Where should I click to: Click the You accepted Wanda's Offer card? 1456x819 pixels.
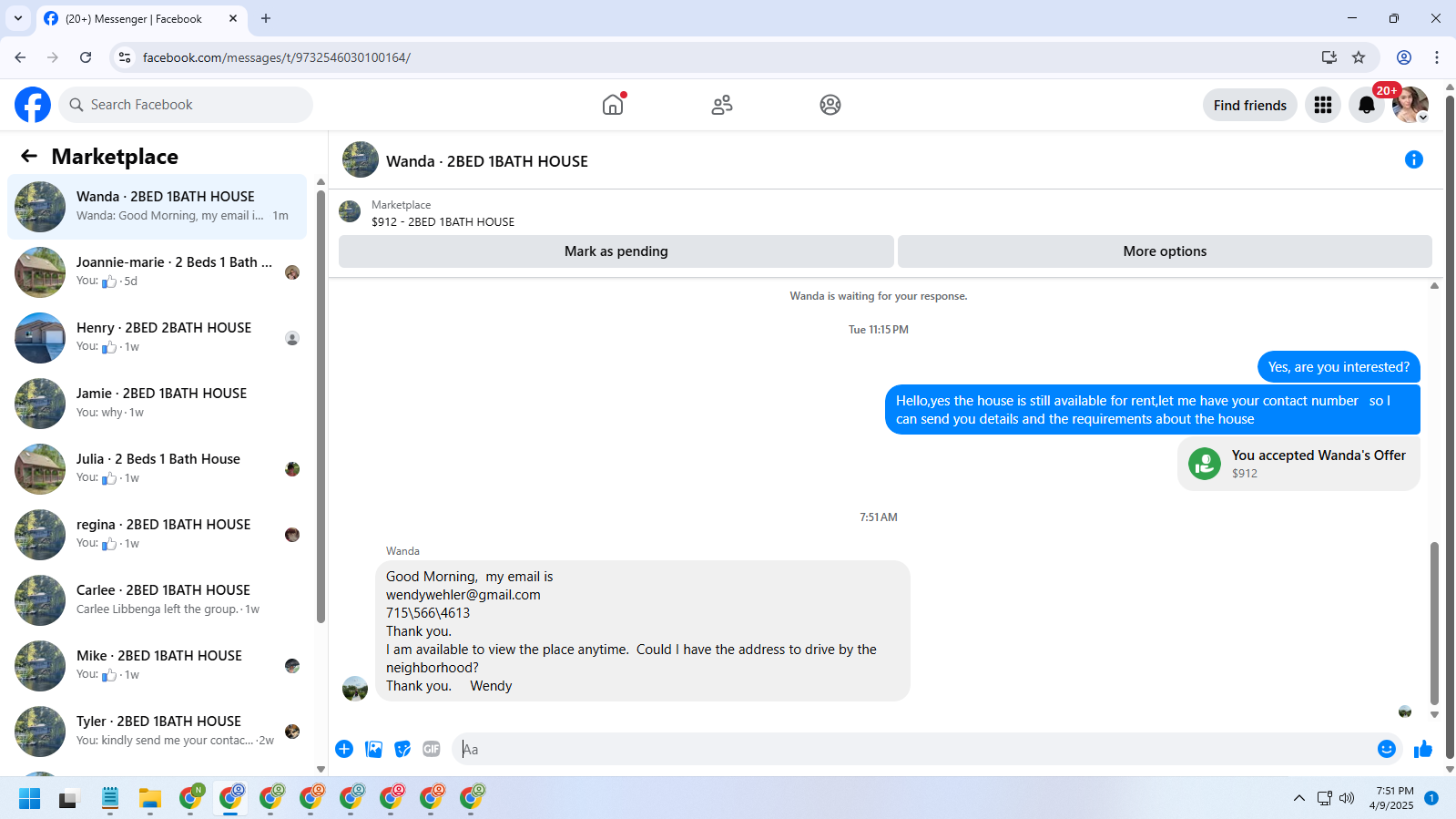(1298, 464)
